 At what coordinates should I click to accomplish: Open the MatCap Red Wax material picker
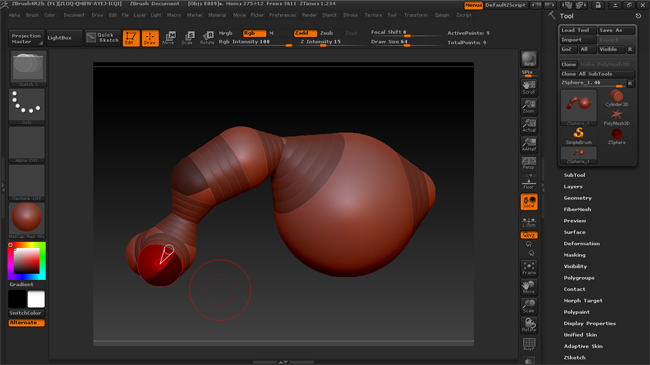tap(27, 221)
